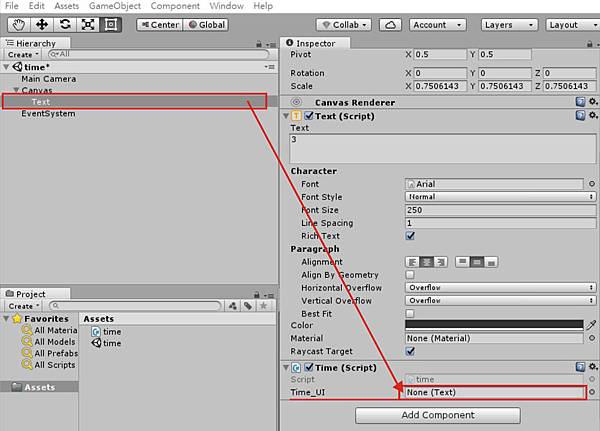Viewport: 600px width, 431px height.
Task: Open Project Create button
Action: [x=23, y=306]
